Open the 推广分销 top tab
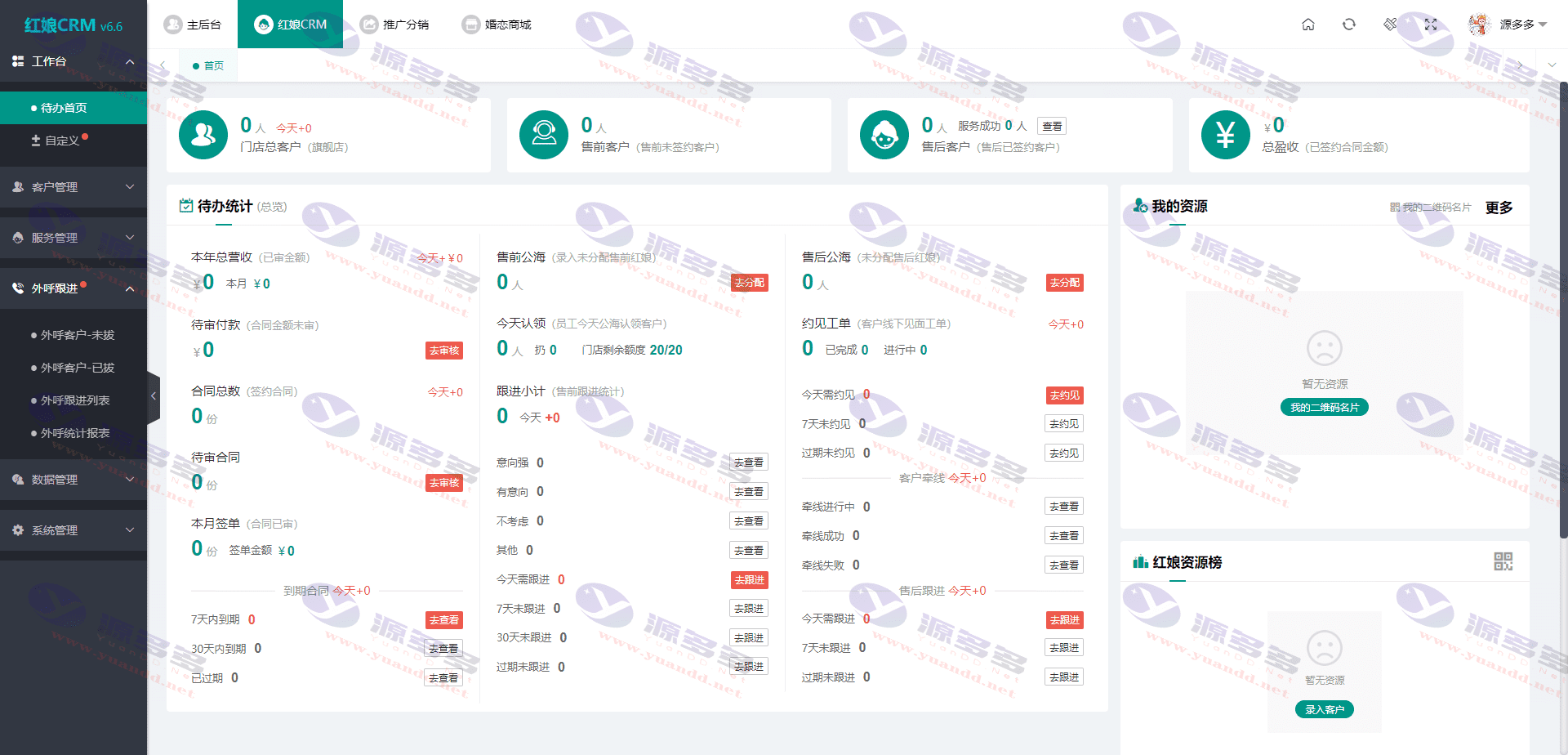This screenshot has height=755, width=1568. 394,25
